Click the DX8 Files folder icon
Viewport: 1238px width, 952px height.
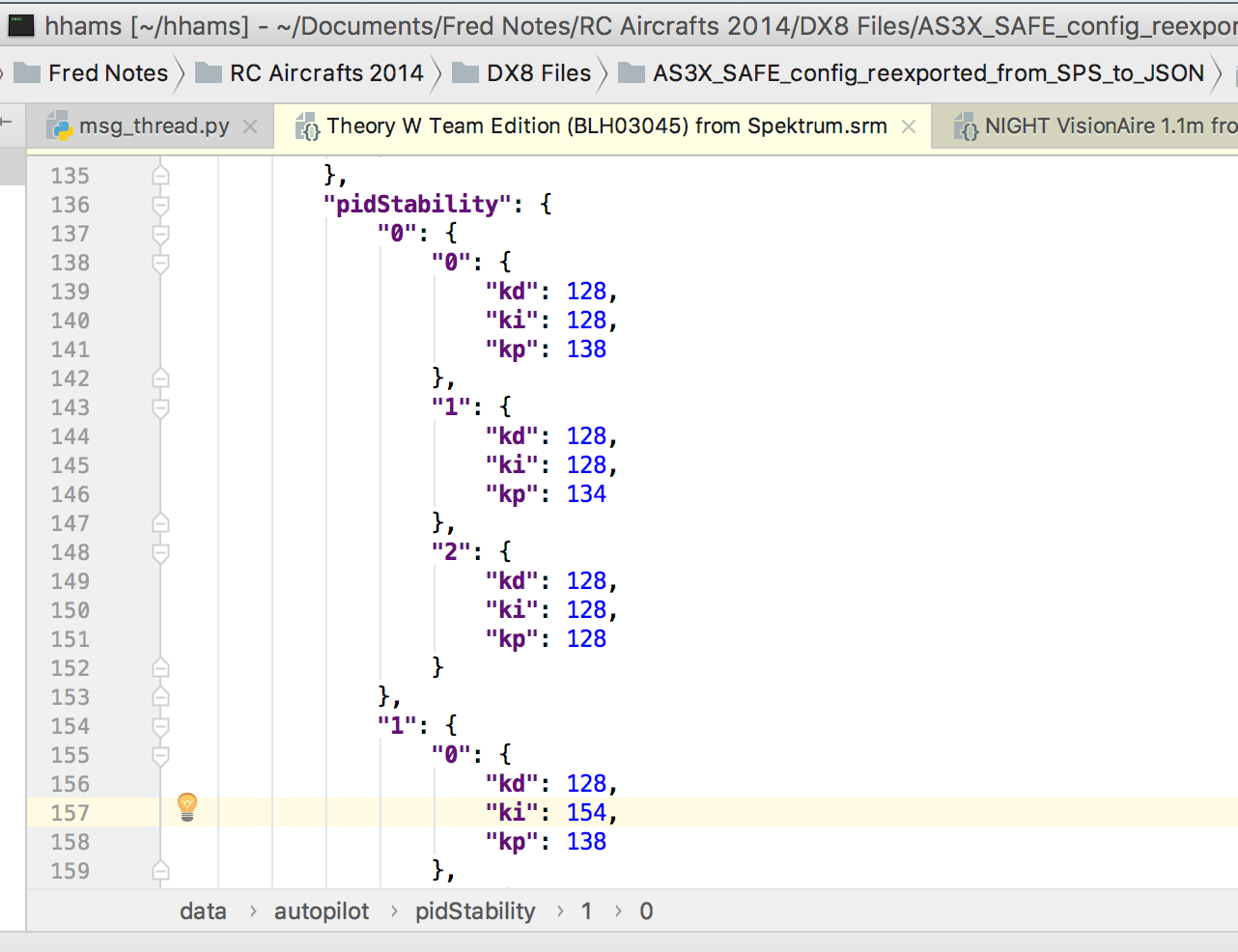point(465,73)
